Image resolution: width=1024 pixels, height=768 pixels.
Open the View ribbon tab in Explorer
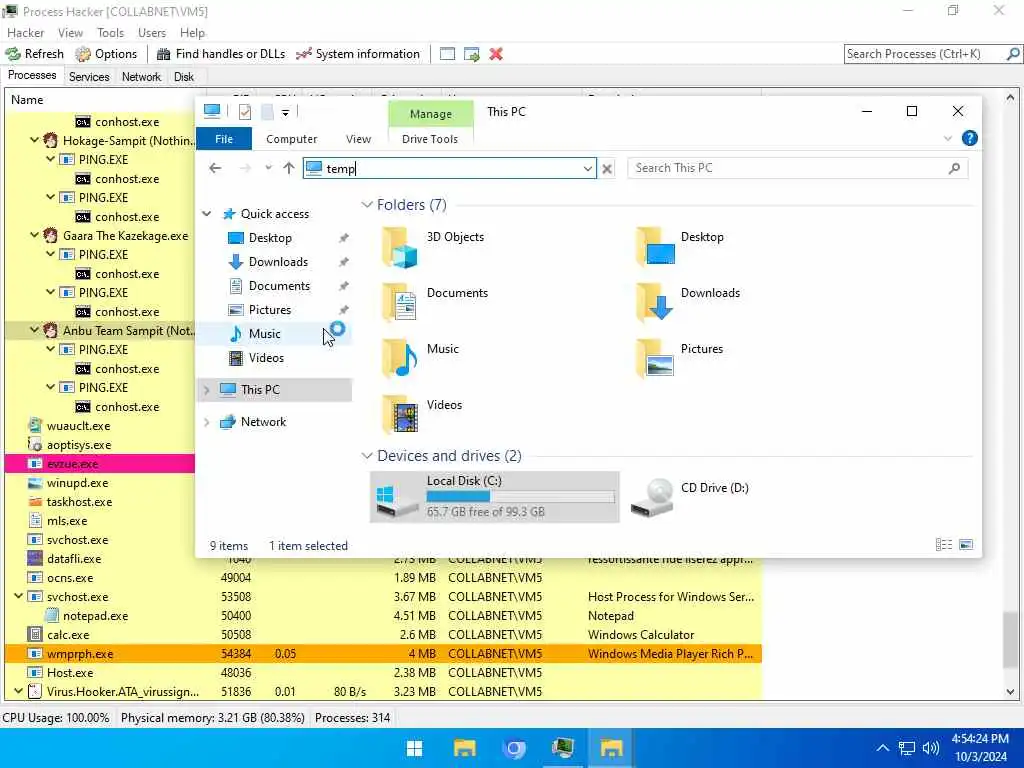[358, 139]
